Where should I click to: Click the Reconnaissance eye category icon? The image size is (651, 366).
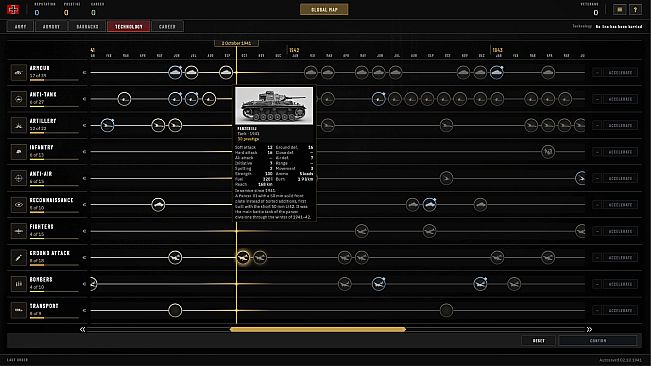[x=18, y=205]
